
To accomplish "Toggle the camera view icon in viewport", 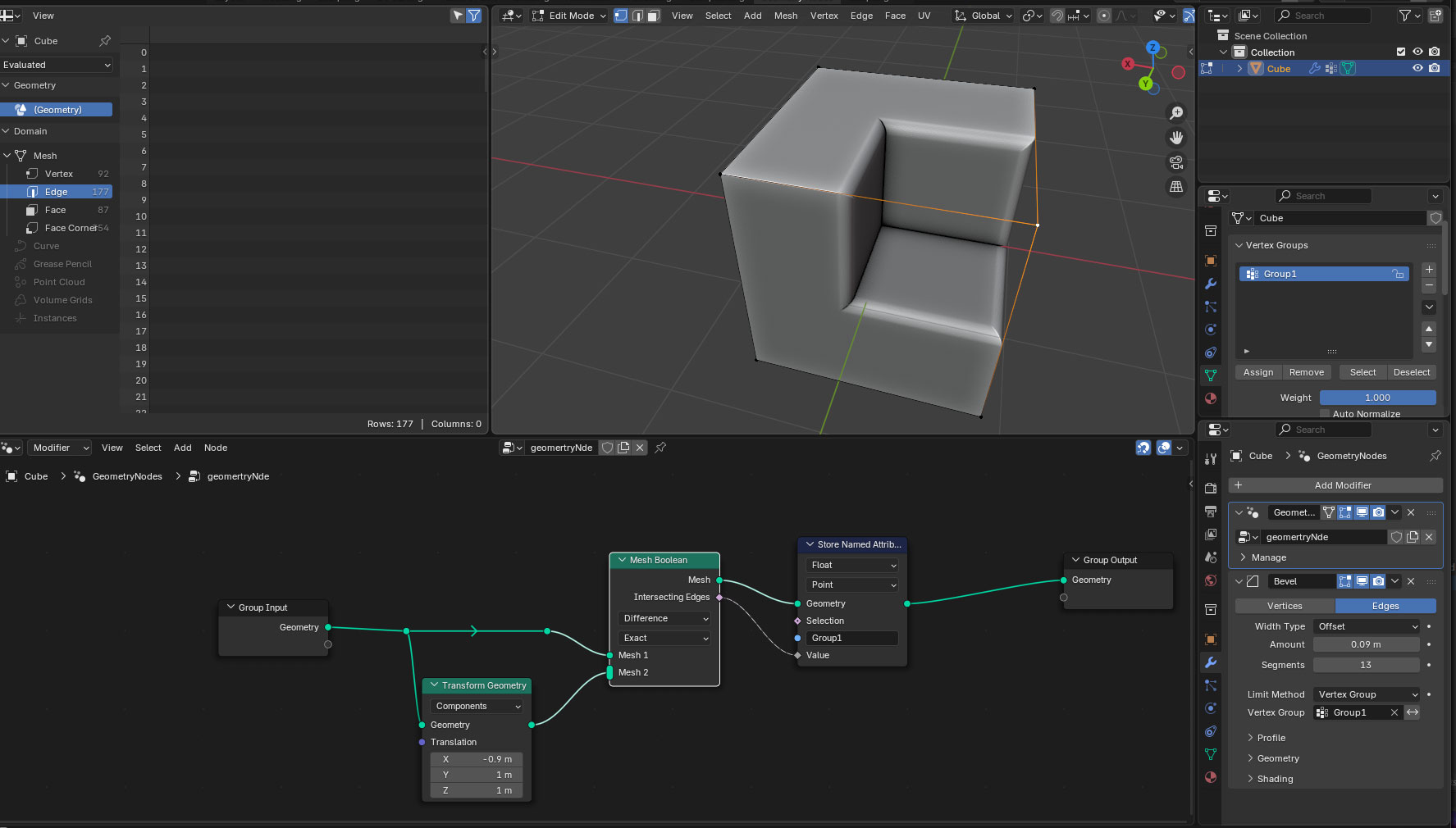I will (1176, 162).
